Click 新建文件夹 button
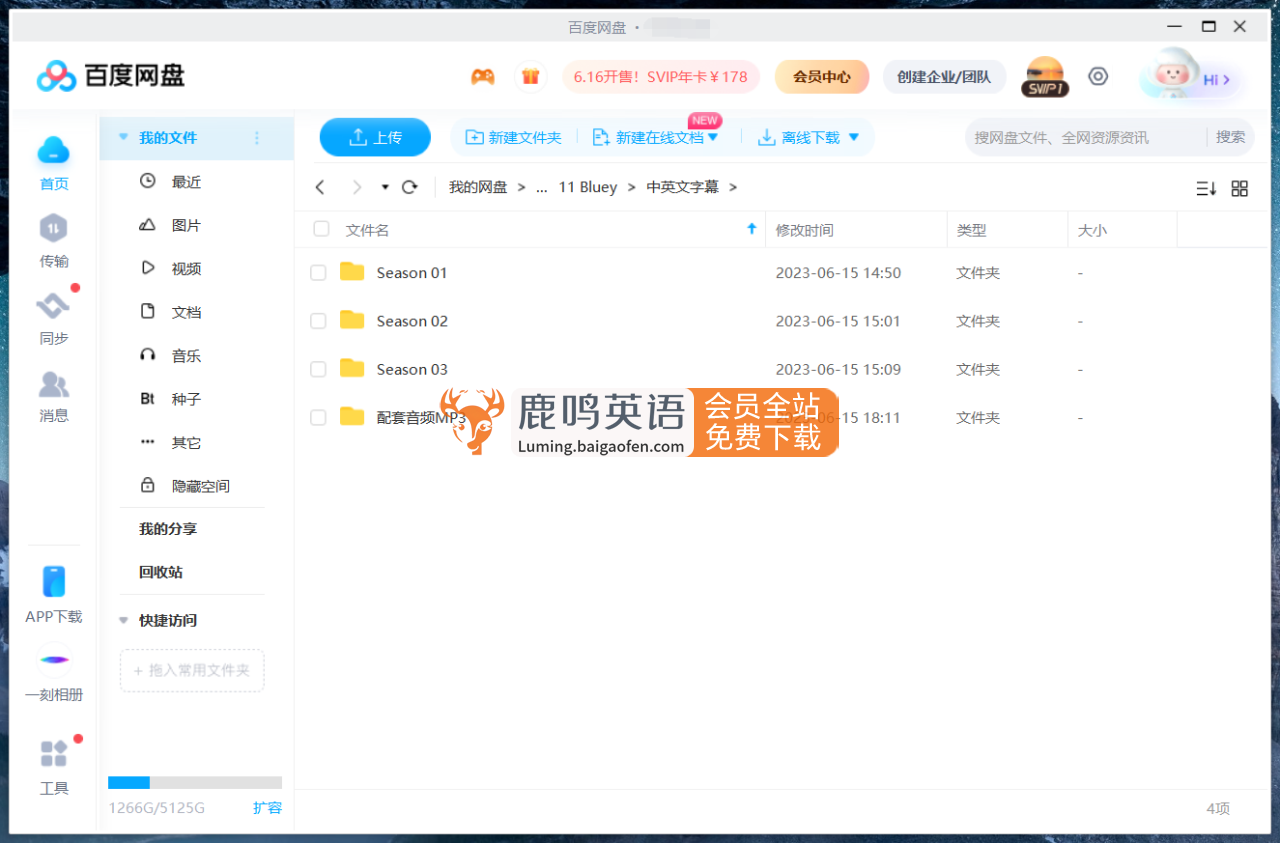The width and height of the screenshot is (1280, 843). 514,137
